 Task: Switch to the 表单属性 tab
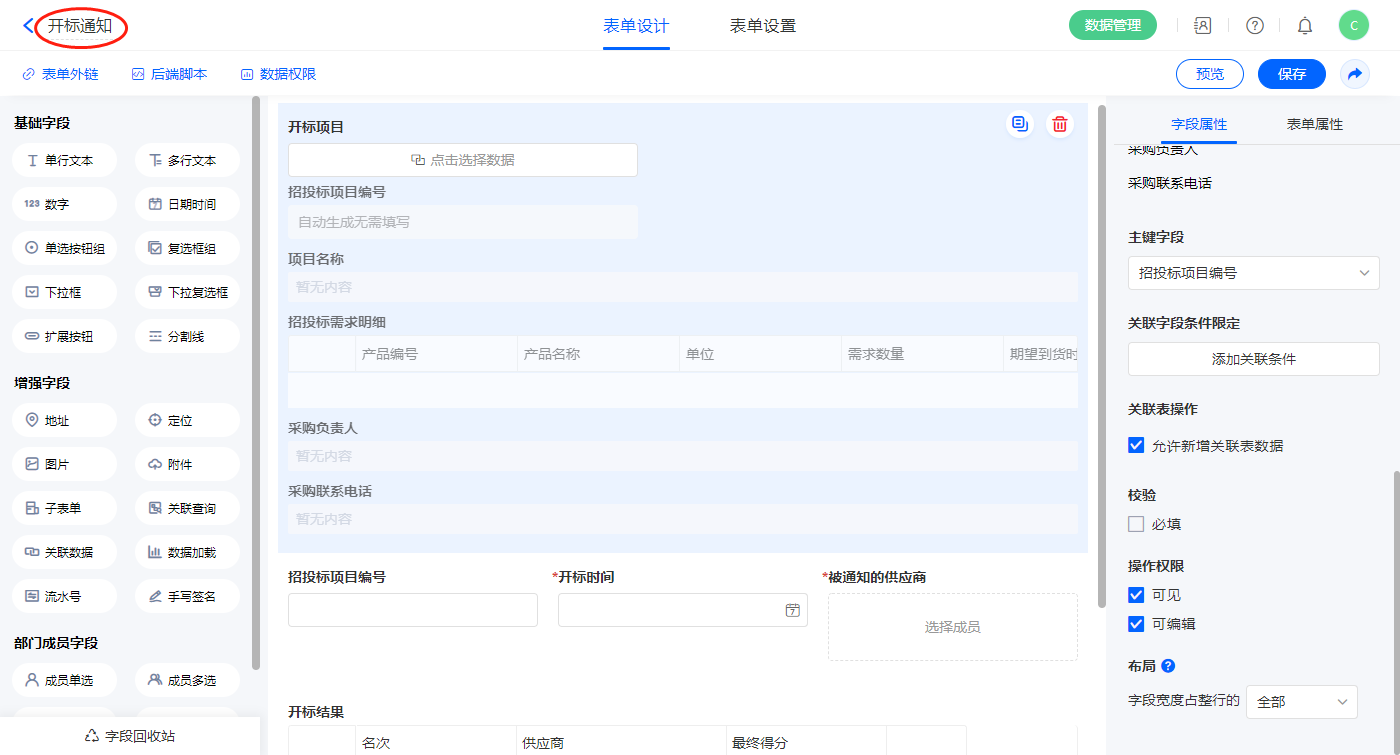point(1314,124)
